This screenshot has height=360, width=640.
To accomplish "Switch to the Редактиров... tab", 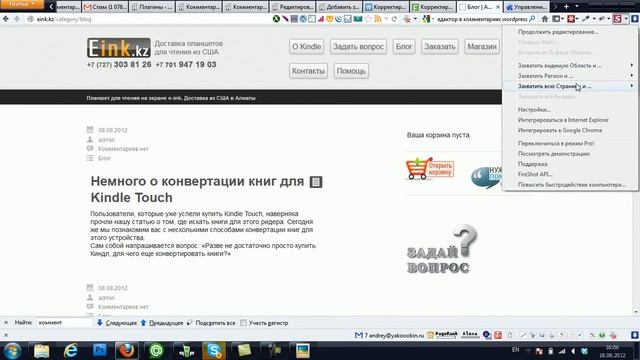I will pos(293,7).
